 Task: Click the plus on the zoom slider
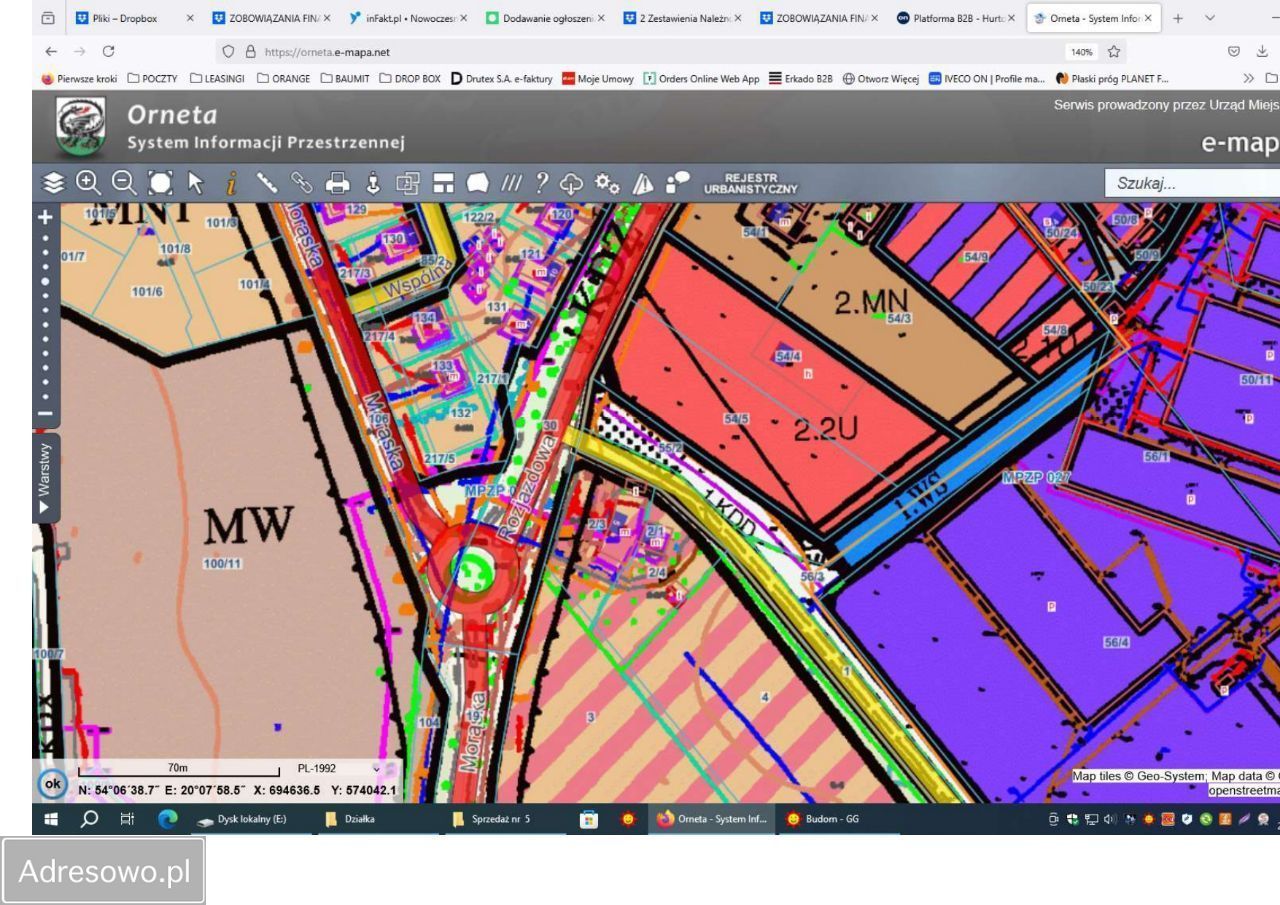(44, 217)
